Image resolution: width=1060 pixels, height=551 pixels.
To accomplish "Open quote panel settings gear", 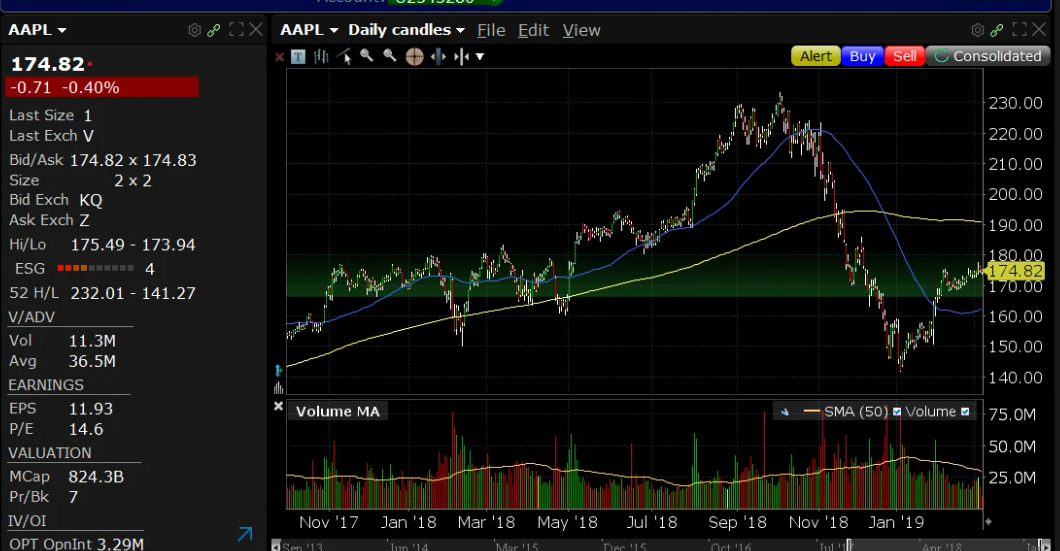I will (x=194, y=30).
